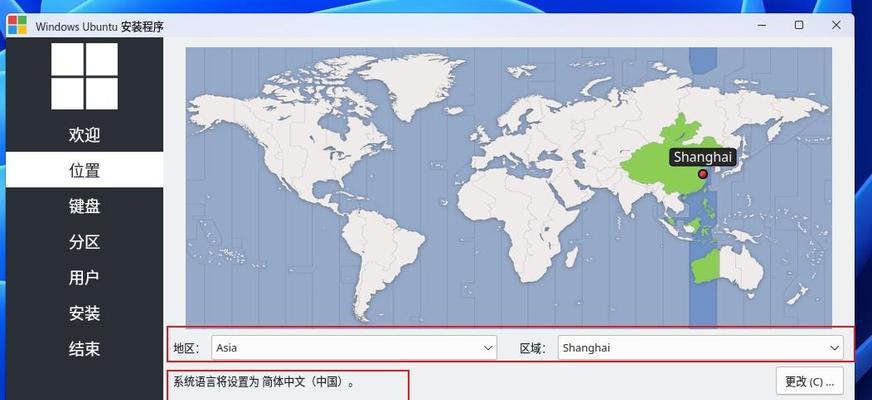Click the 区域: label
Viewport: 872px width, 400px height.
(533, 348)
